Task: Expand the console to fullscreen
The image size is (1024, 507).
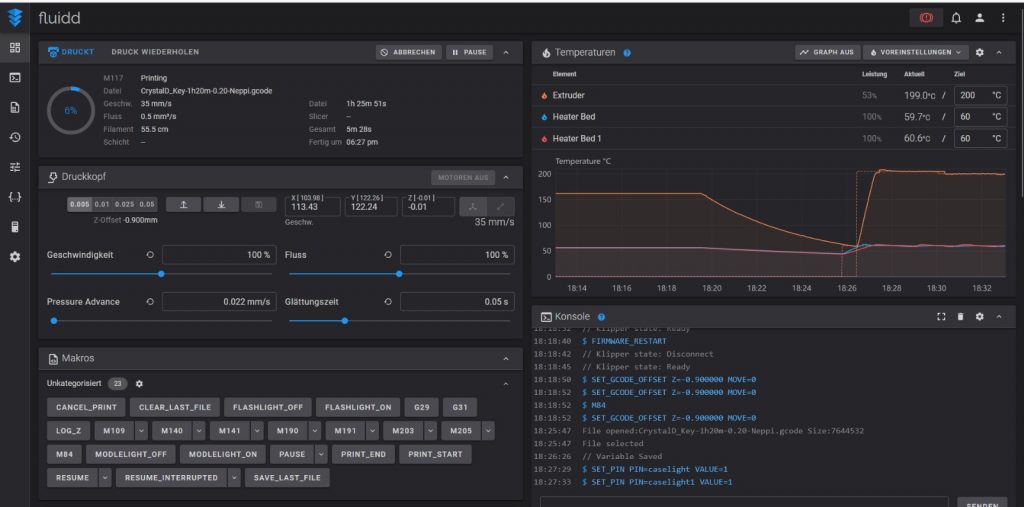Action: point(940,317)
